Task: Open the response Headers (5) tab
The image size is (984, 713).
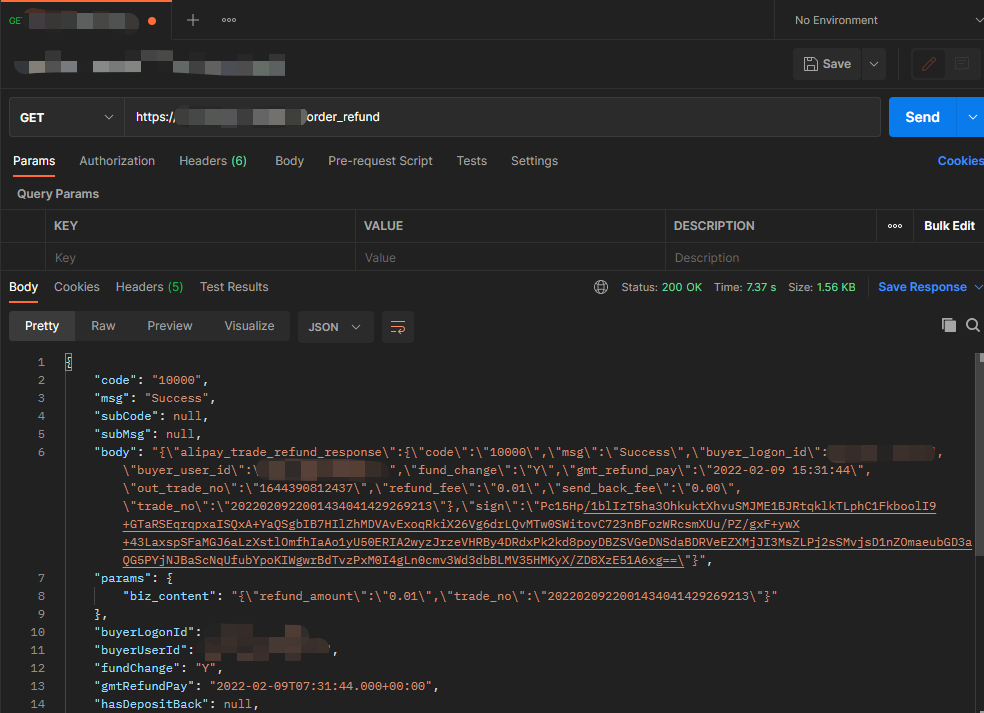Action: click(x=149, y=287)
